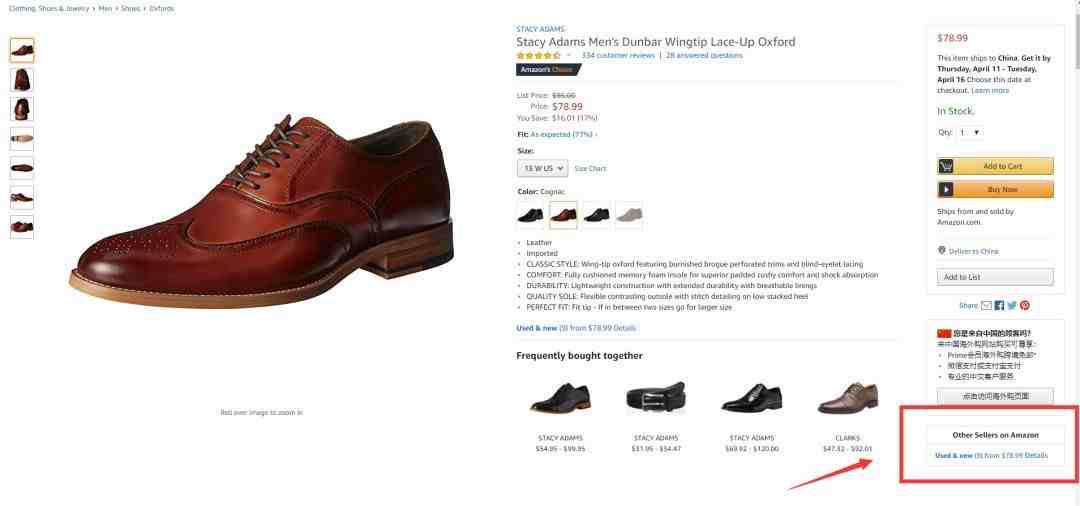The height and width of the screenshot is (506, 1080).
Task: Choose the first black shoe color swatch
Action: pos(530,215)
